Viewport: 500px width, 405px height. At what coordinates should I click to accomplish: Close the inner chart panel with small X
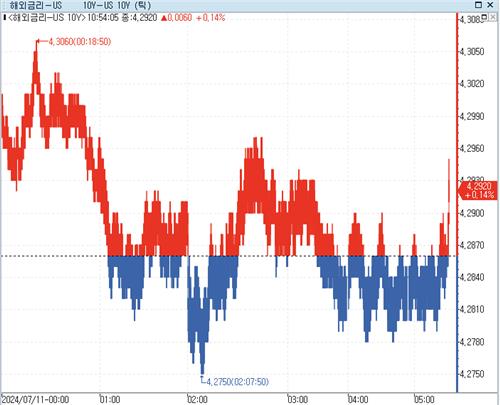point(493,17)
